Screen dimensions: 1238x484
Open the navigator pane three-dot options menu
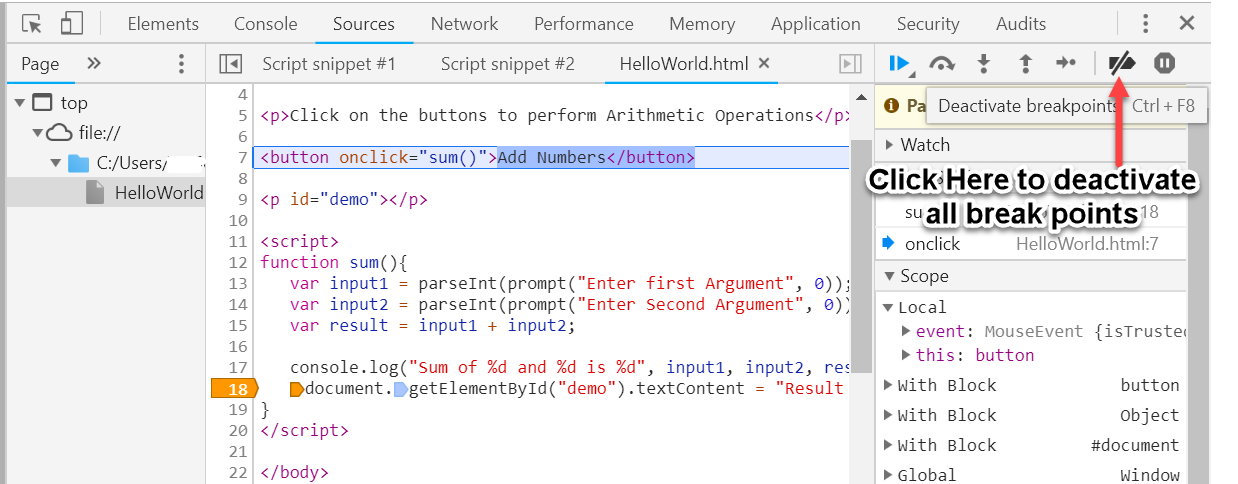(x=181, y=64)
